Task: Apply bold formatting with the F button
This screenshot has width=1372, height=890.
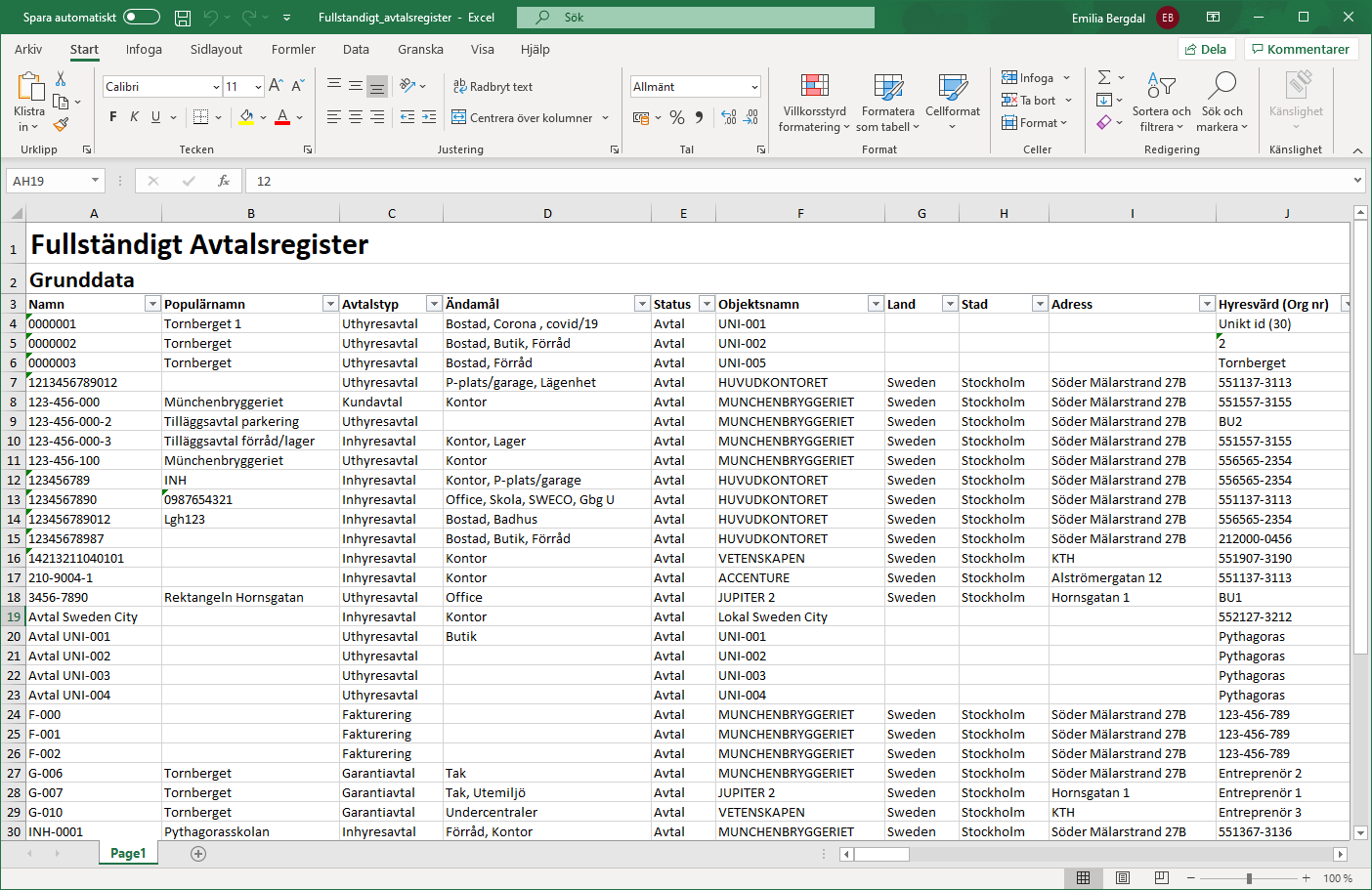Action: pos(113,117)
